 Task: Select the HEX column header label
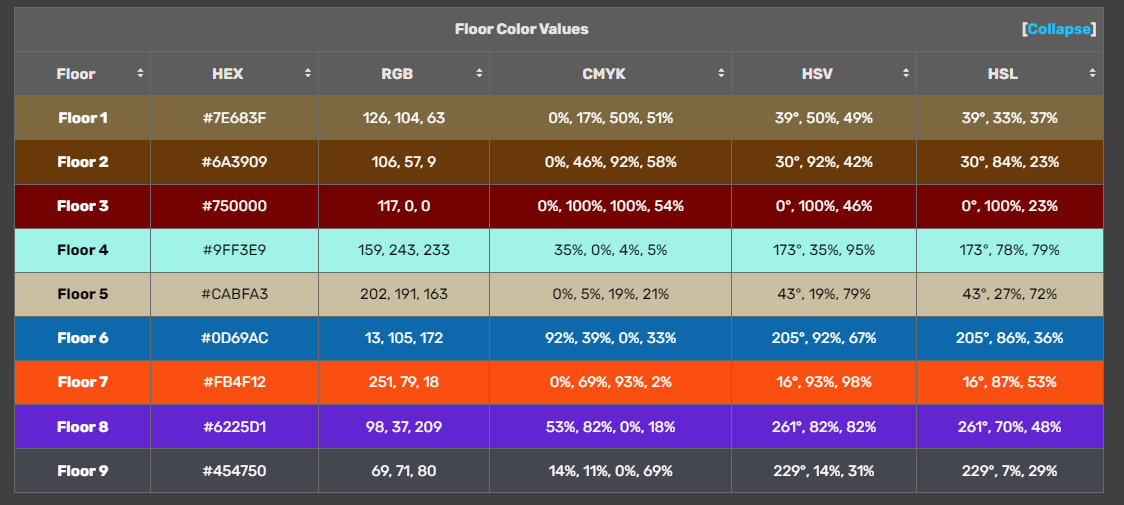(227, 74)
